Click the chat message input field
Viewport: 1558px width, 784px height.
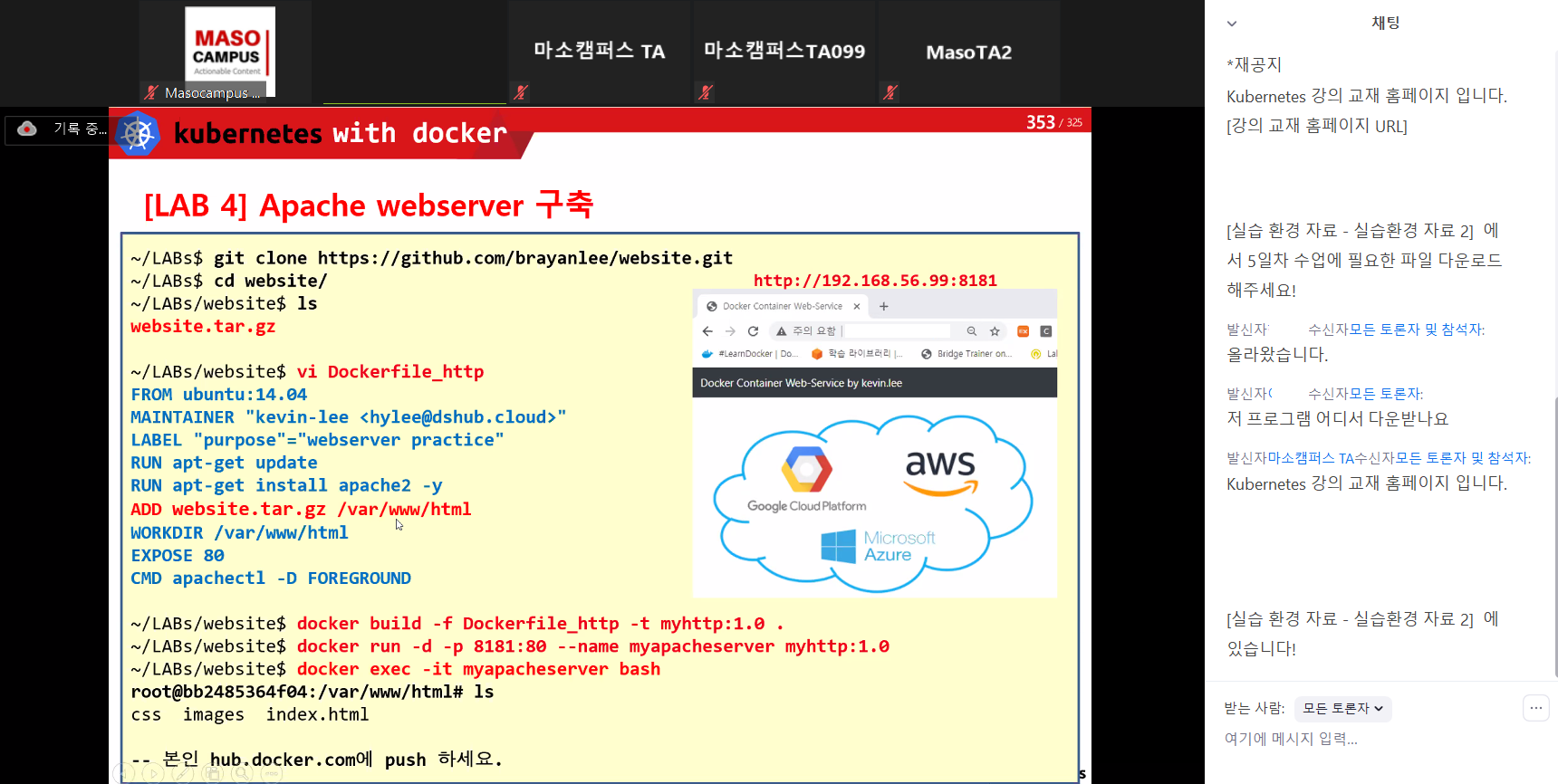(1359, 739)
